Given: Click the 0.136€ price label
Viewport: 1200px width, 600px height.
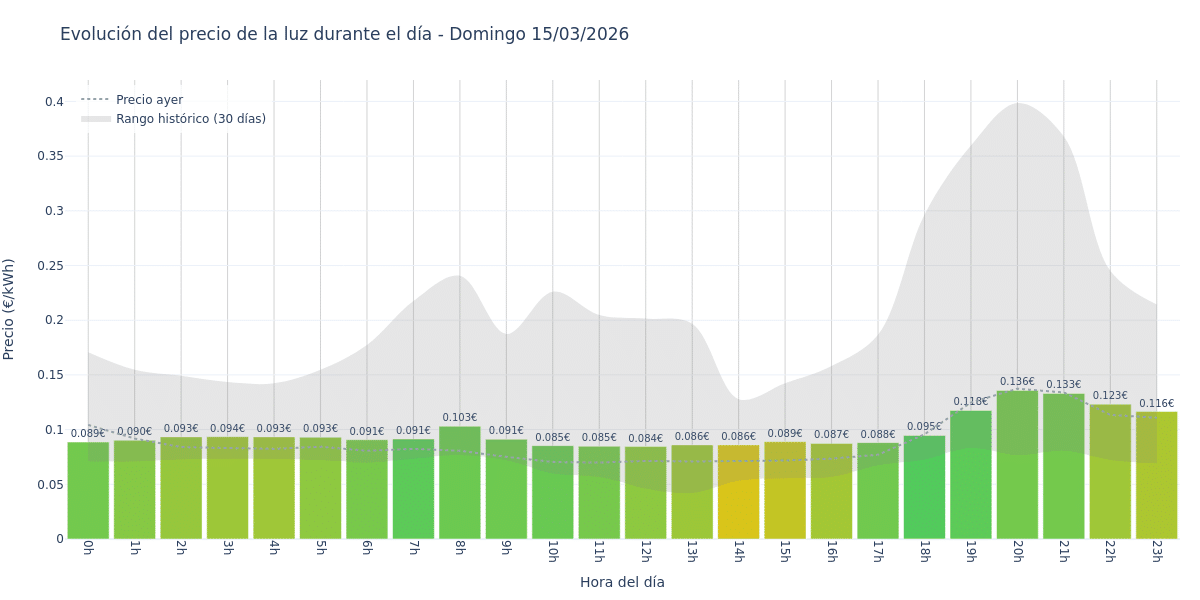Looking at the screenshot, I should (1017, 382).
